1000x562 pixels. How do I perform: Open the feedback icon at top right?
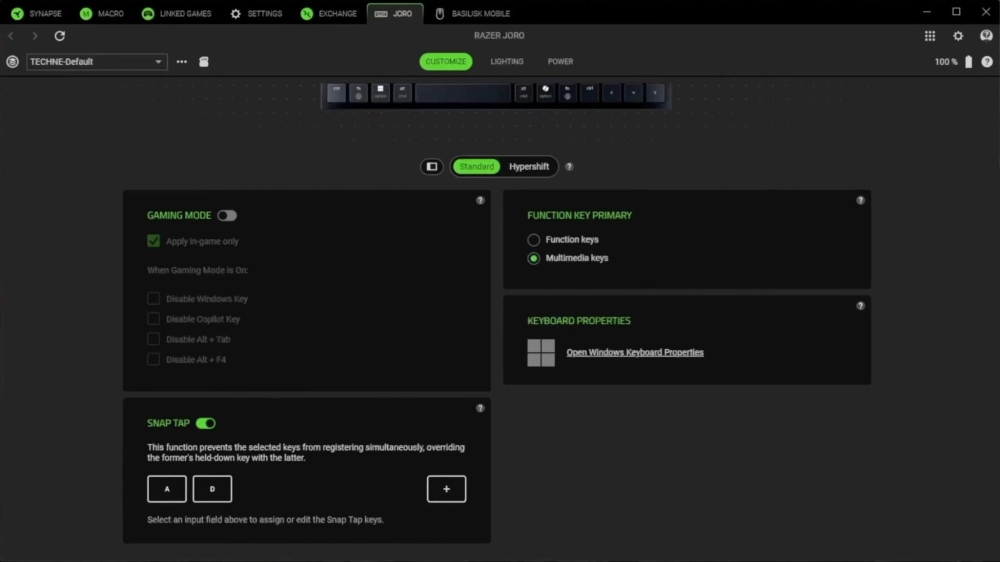986,36
